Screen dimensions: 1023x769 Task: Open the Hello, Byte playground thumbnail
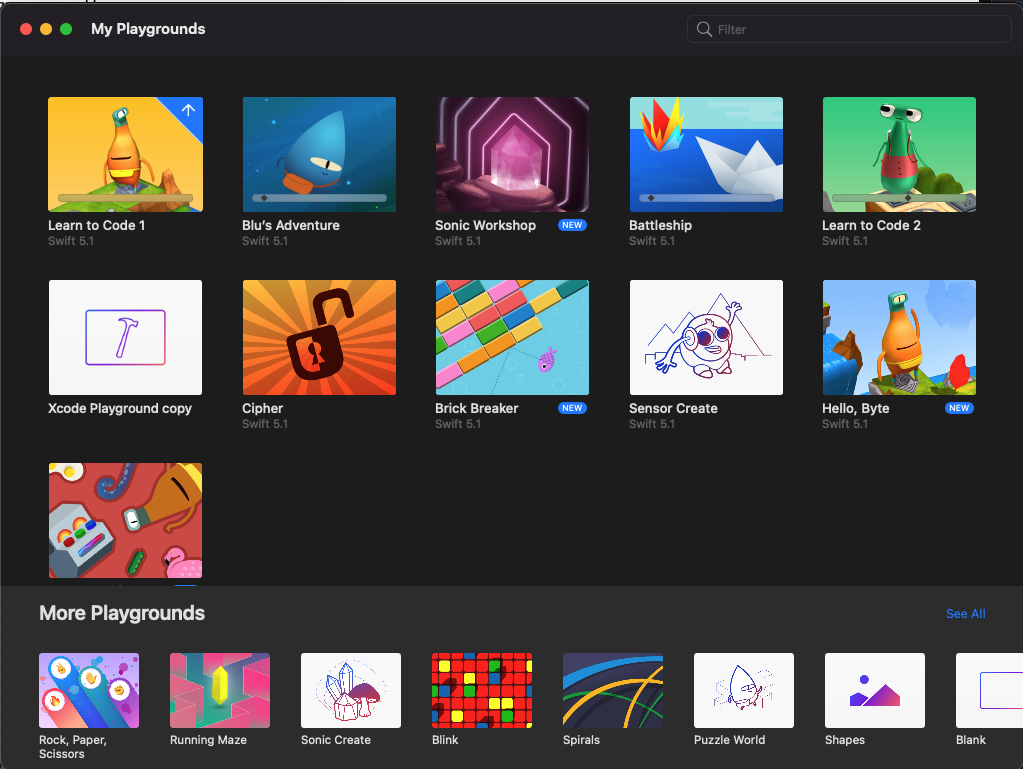pos(899,337)
